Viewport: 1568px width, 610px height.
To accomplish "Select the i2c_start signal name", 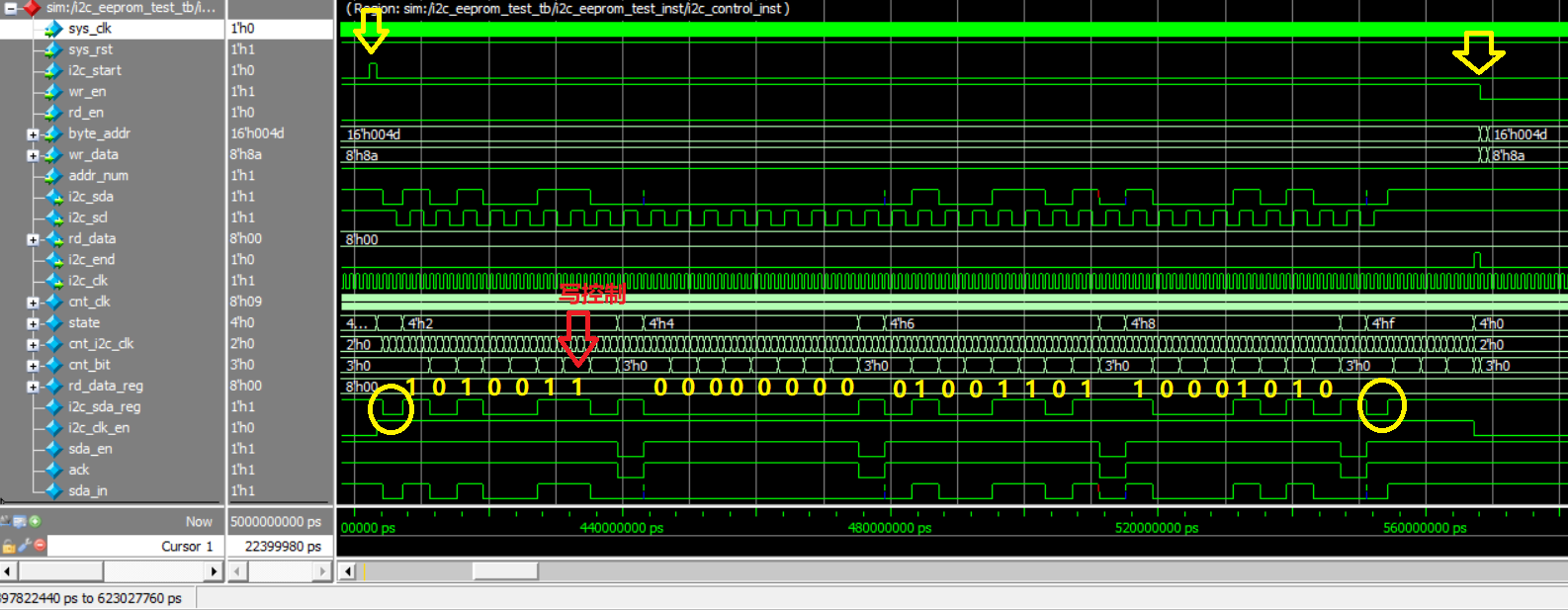I will click(x=94, y=70).
